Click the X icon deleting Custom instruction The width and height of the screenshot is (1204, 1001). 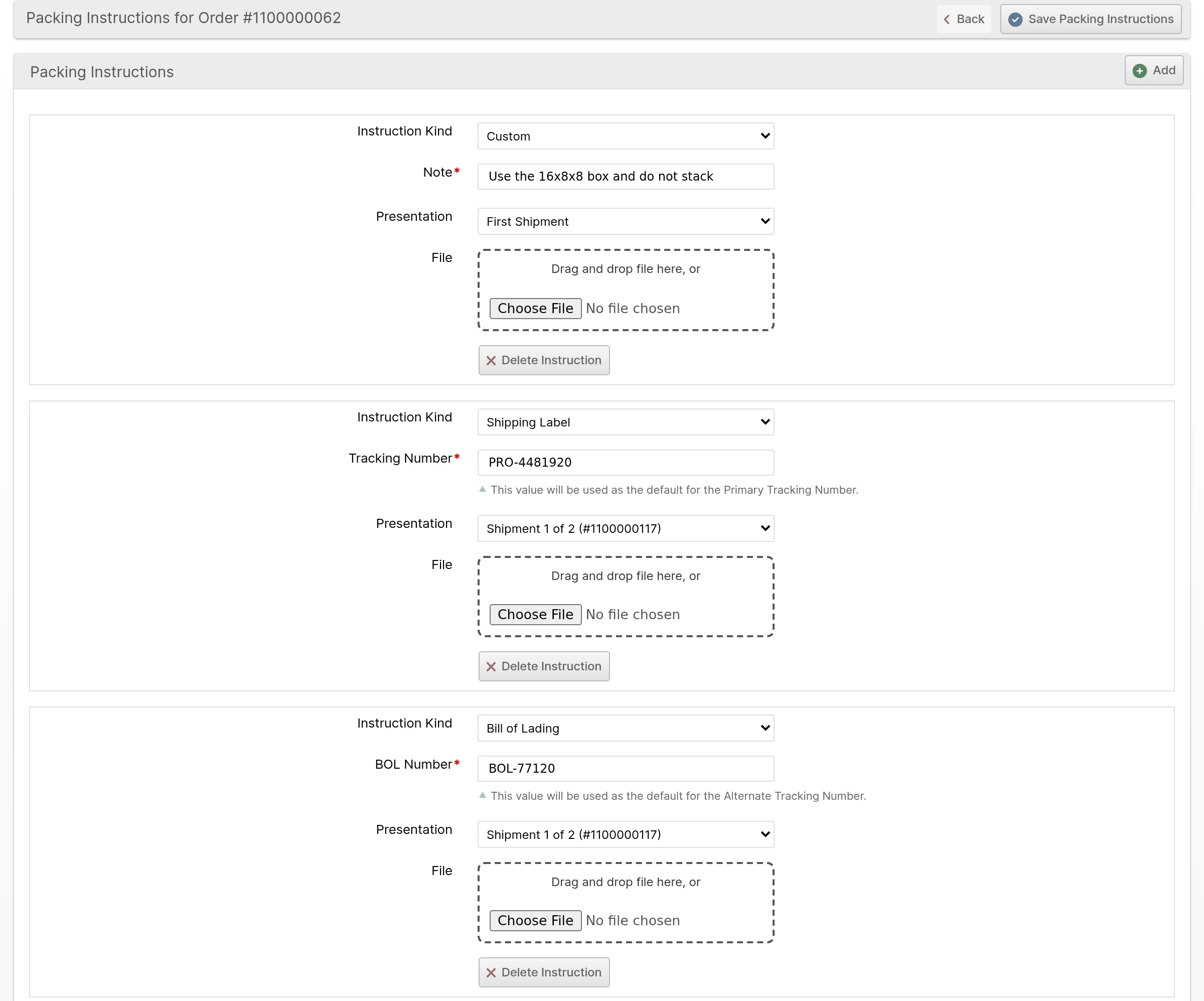(x=491, y=361)
